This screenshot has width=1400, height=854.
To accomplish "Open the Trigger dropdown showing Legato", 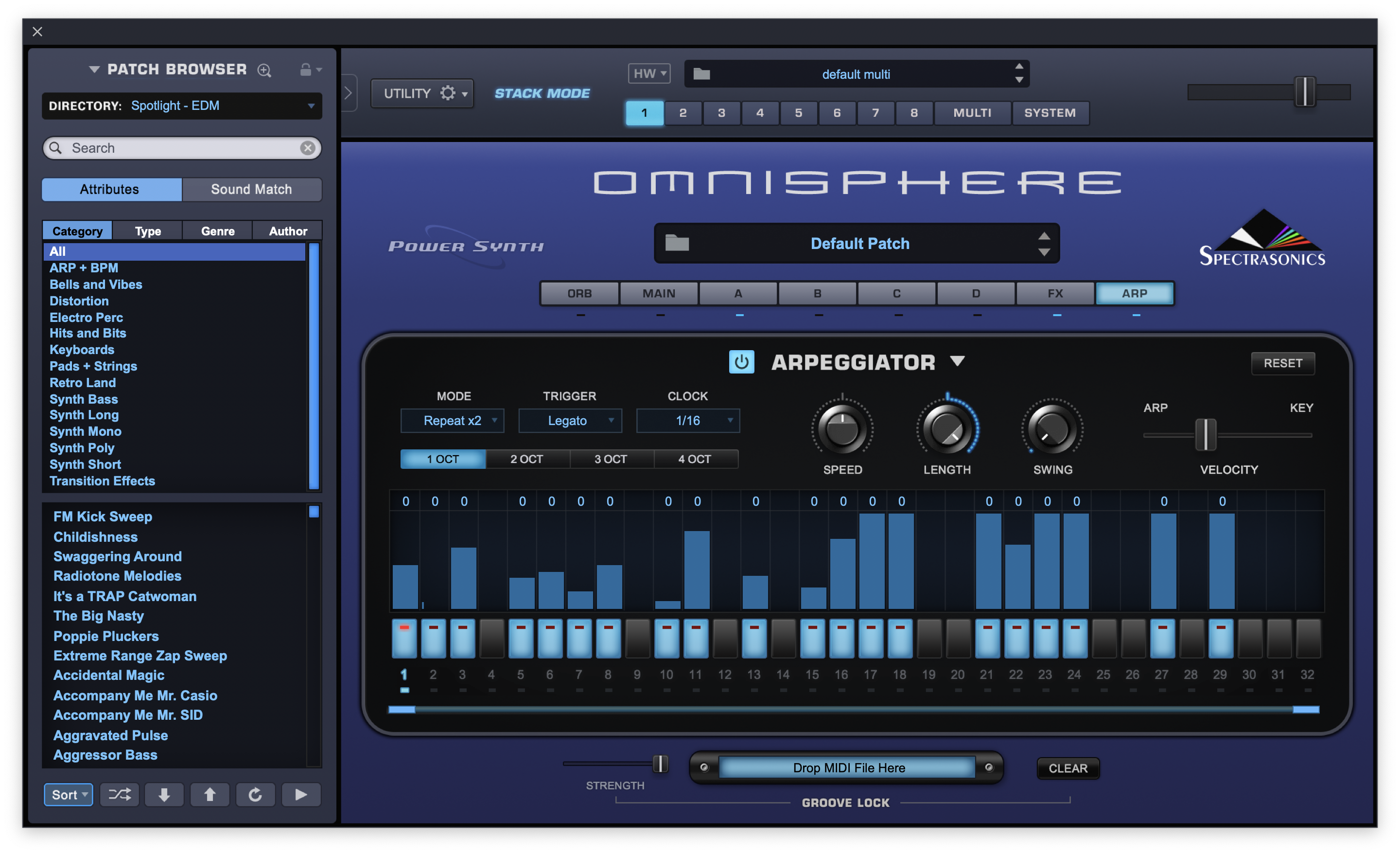I will point(570,421).
